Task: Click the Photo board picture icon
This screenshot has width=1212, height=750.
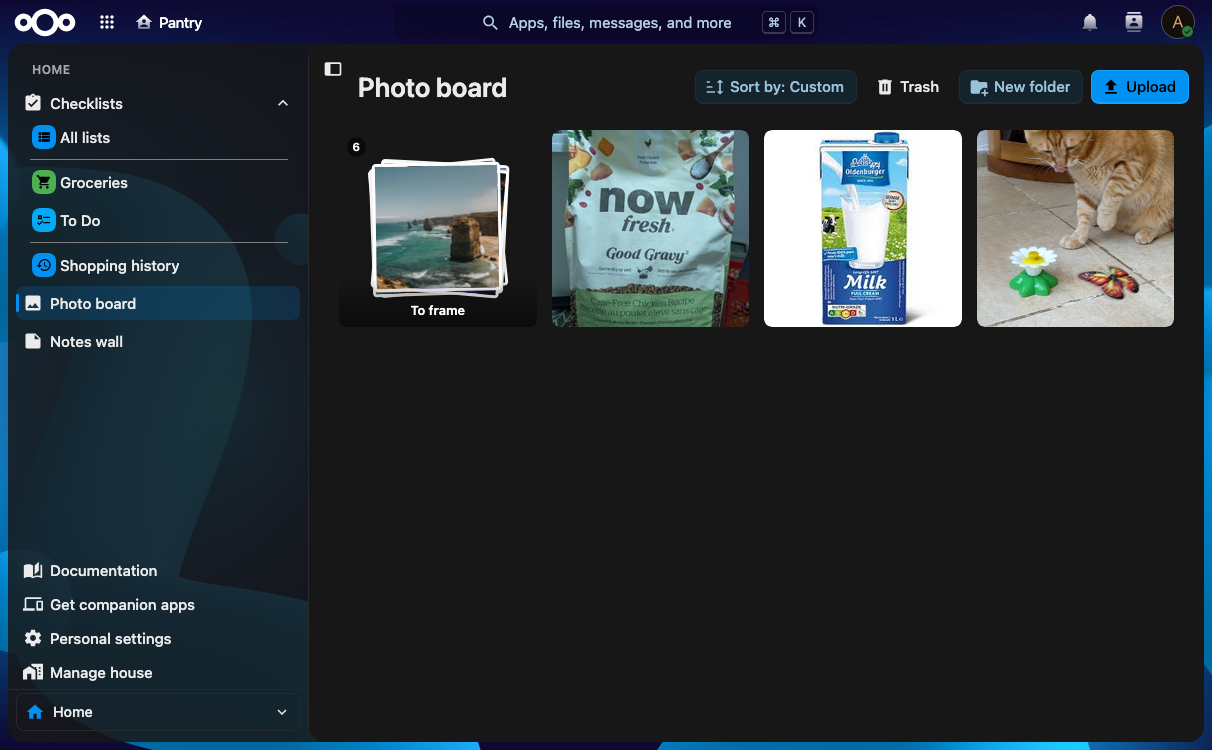Action: point(33,303)
